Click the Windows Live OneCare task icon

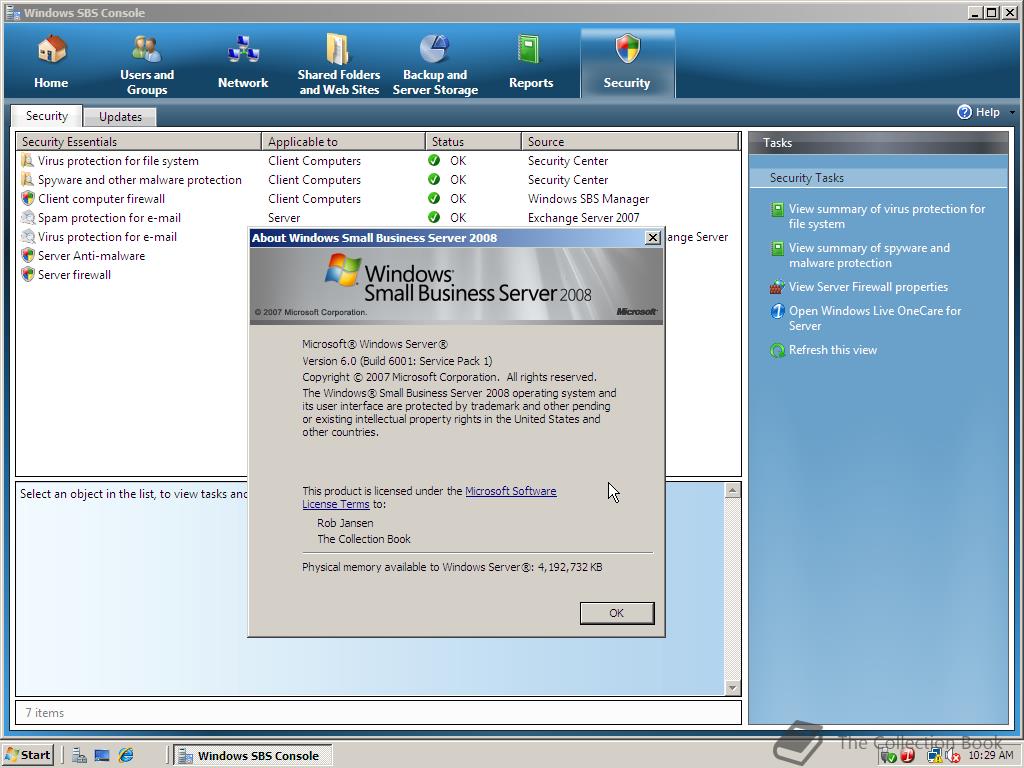777,312
